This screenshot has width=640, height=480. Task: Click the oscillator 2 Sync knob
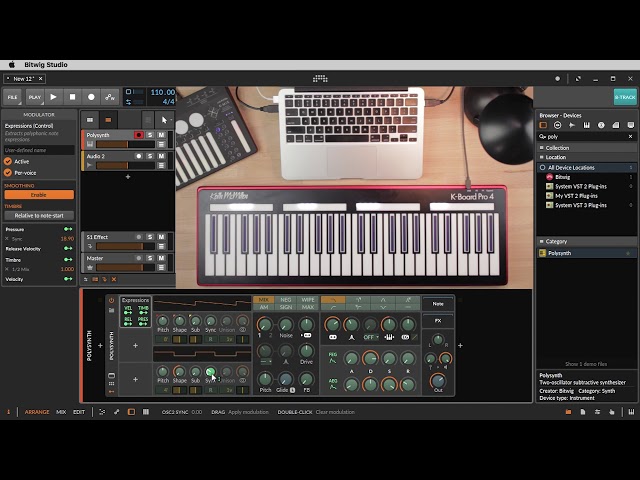tap(210, 372)
